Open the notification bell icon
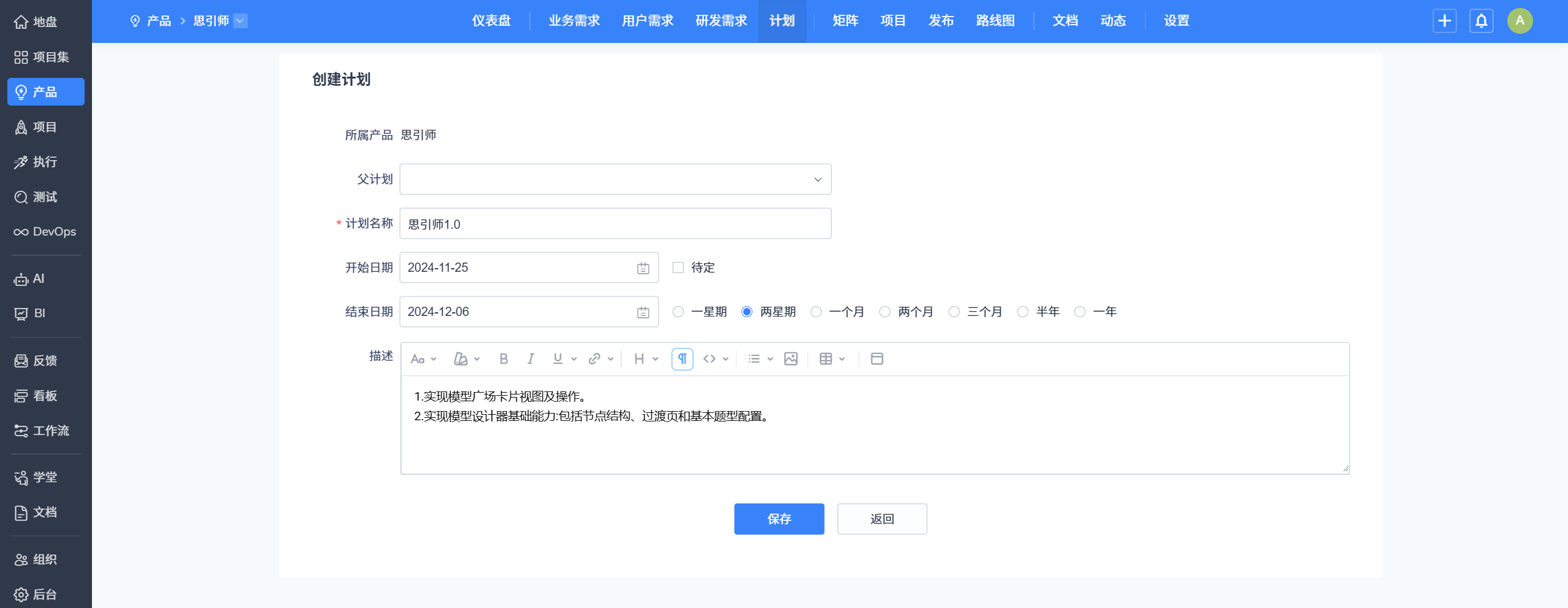This screenshot has height=608, width=1568. [1482, 21]
